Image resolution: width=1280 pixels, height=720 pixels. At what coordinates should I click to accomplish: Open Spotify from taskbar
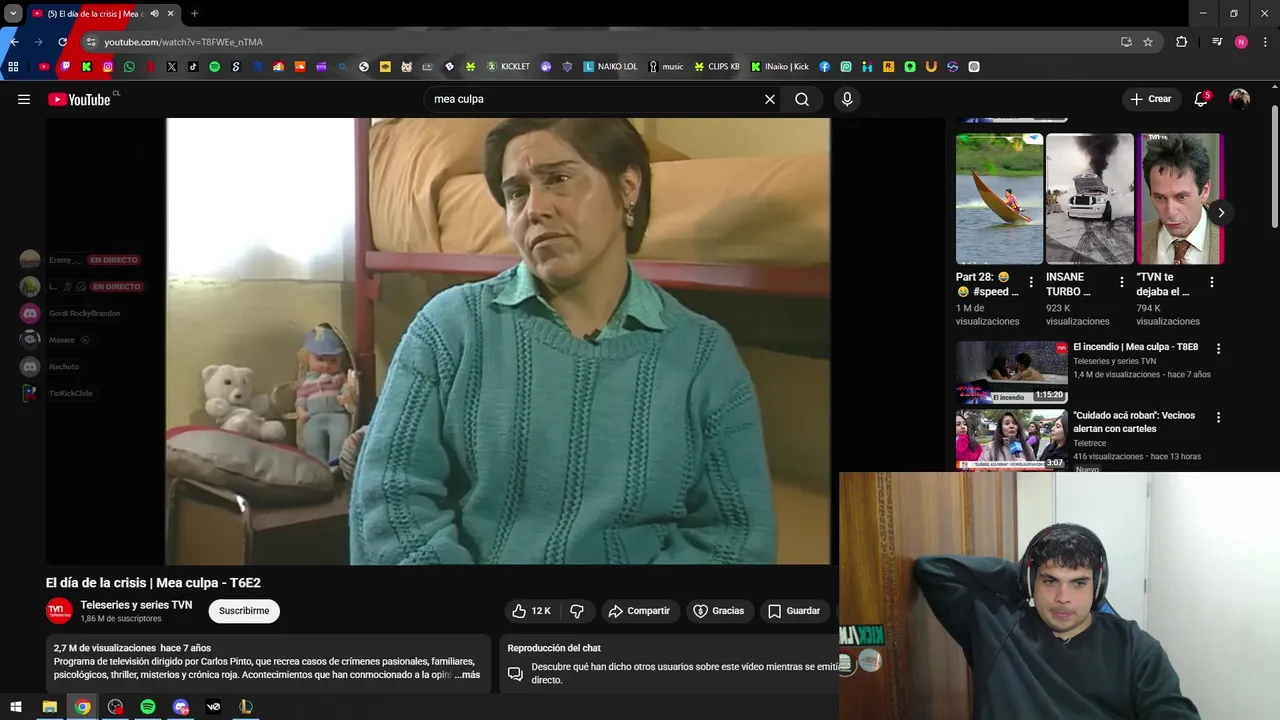coord(148,707)
